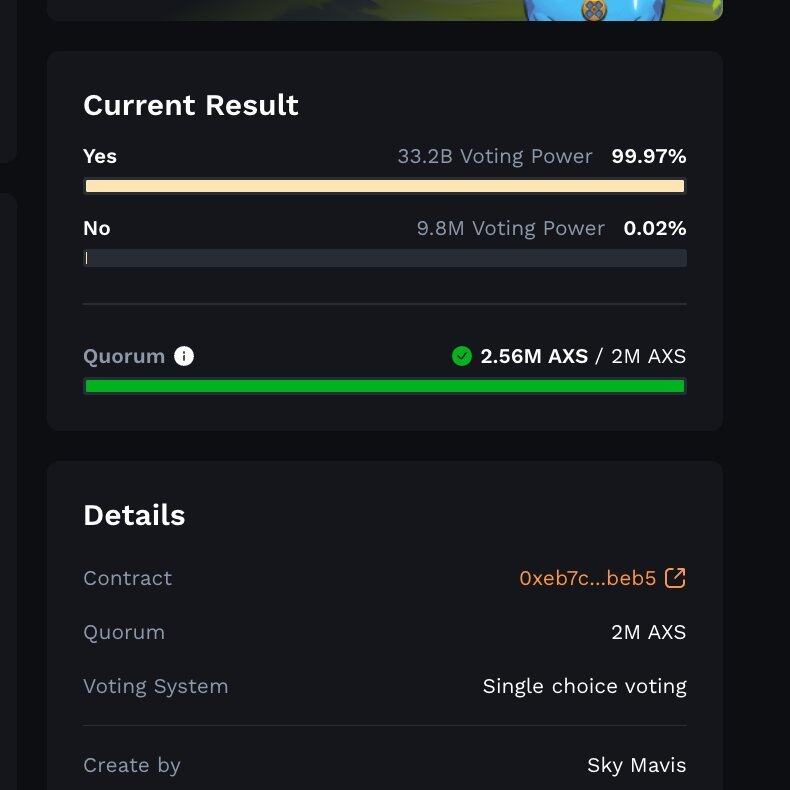Click the Single choice voting value
This screenshot has height=790, width=790.
point(584,686)
